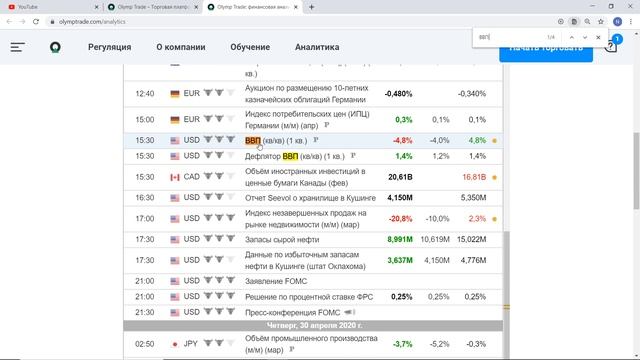The height and width of the screenshot is (360, 640).
Task: Open the Регуляция menu
Action: pos(109,47)
